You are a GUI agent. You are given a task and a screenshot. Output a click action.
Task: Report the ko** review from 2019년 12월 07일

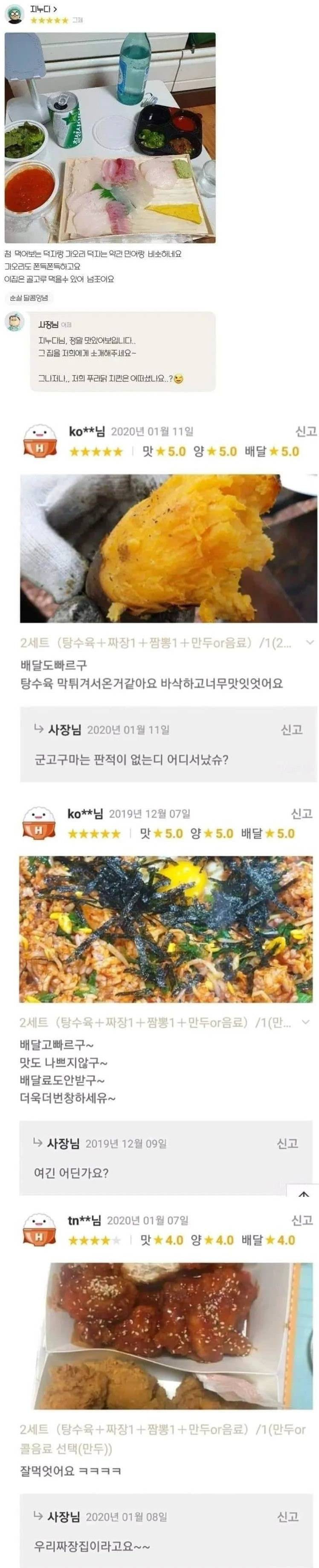point(302,813)
